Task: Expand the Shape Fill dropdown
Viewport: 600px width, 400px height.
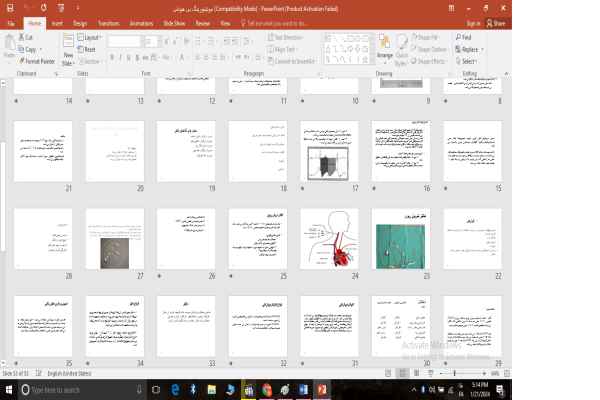Action: 430,37
